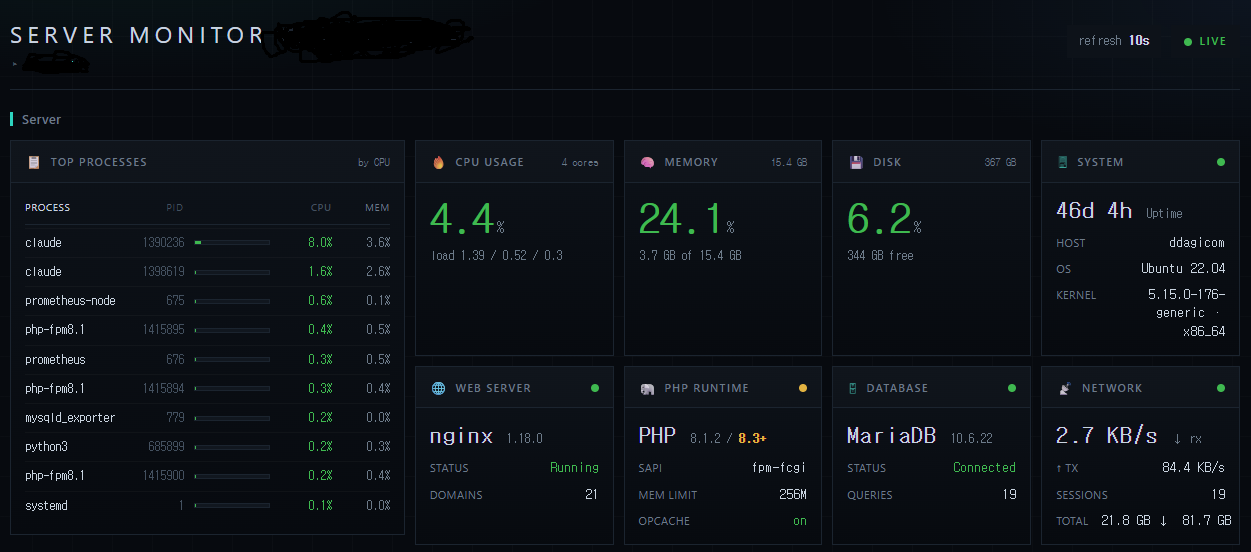
Task: Click the CPU bar in prometheus-node row
Action: click(x=232, y=301)
